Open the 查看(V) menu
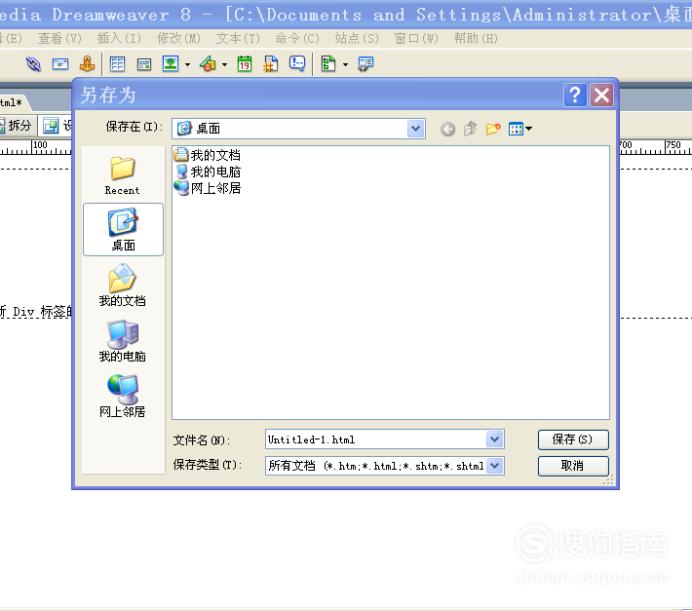 point(60,38)
